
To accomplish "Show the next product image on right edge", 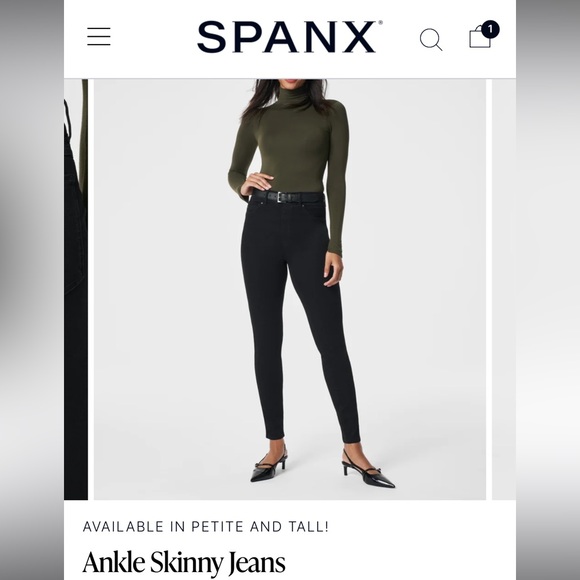I will (504, 289).
